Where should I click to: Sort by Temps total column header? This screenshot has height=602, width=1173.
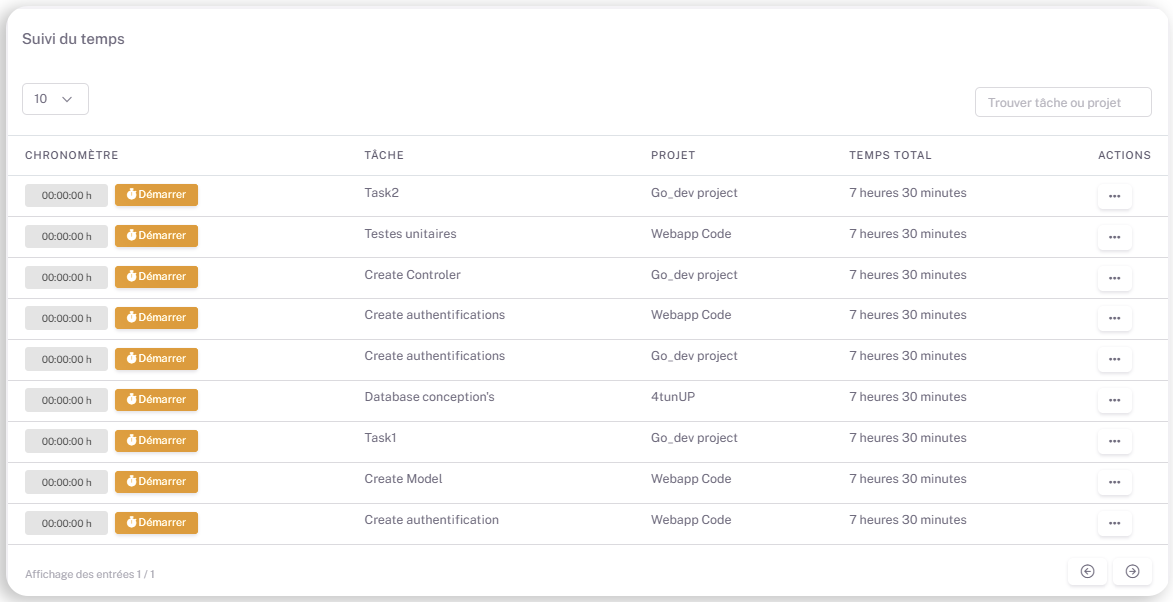click(x=890, y=155)
